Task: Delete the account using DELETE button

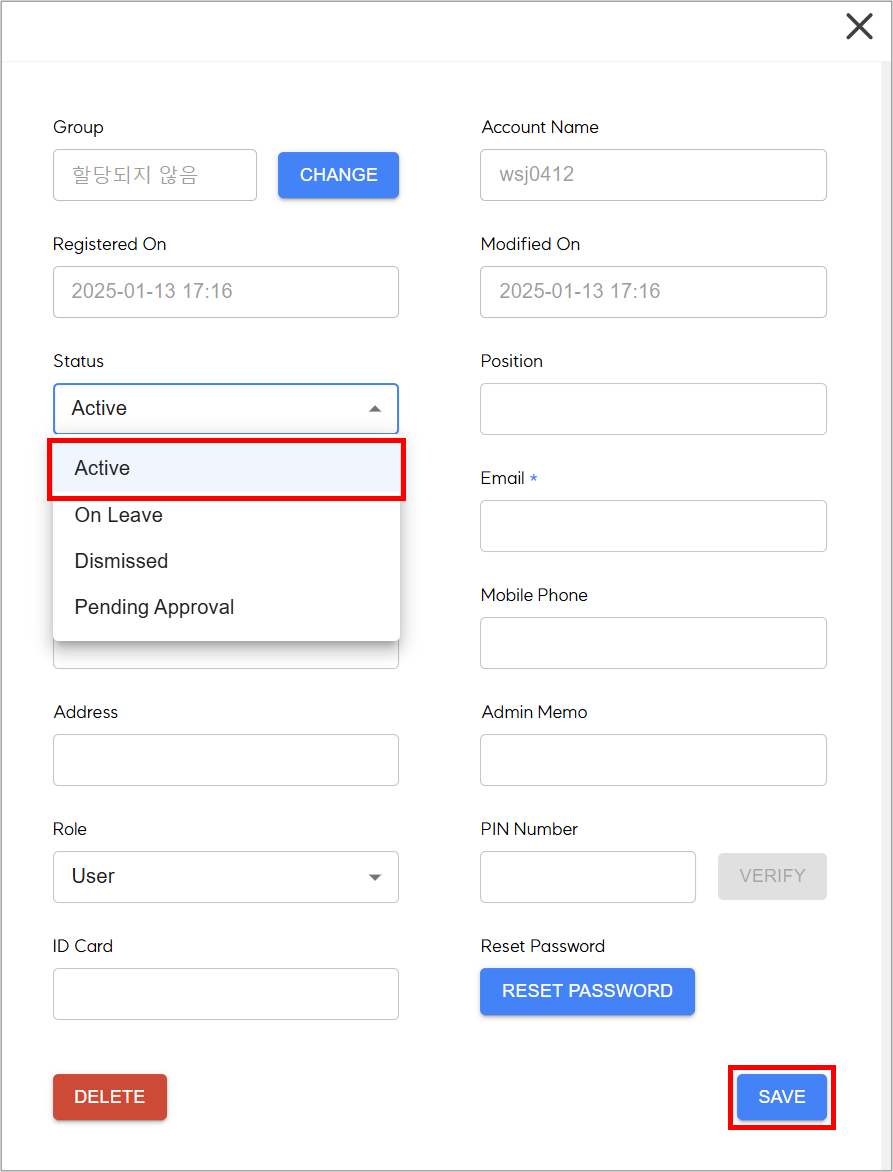Action: pos(110,1097)
